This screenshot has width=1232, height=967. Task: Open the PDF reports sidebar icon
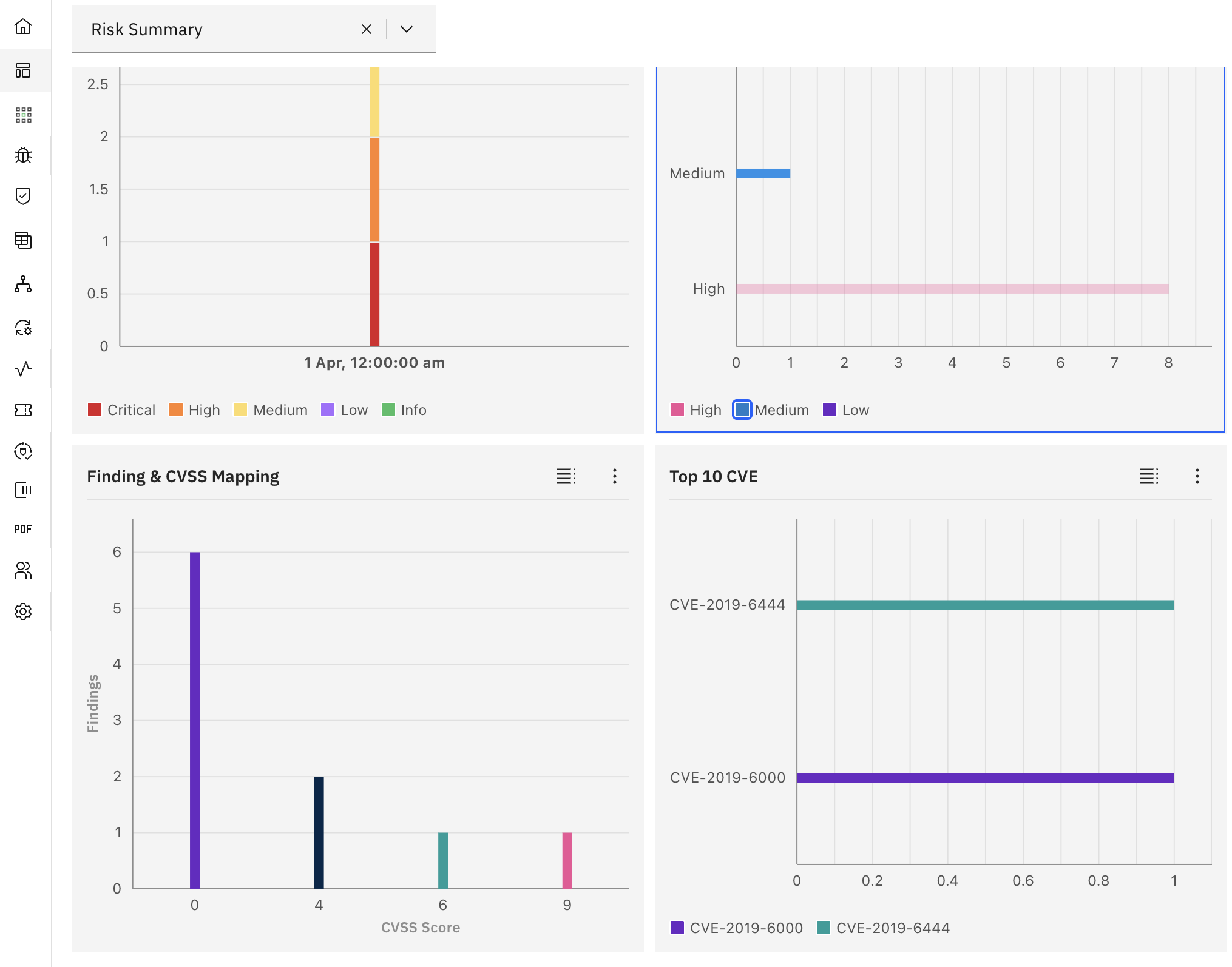(23, 529)
